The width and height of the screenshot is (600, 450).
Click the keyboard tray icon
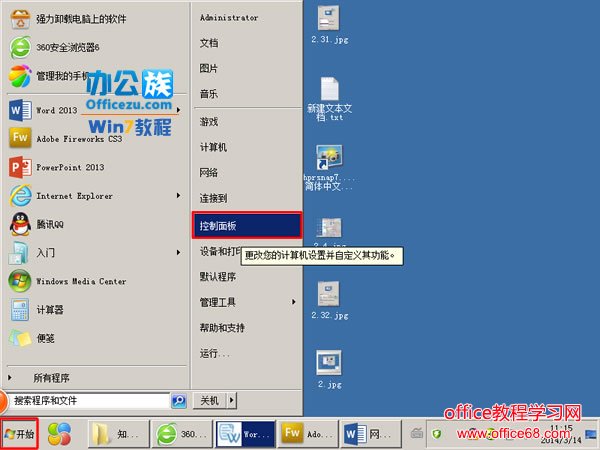point(417,433)
